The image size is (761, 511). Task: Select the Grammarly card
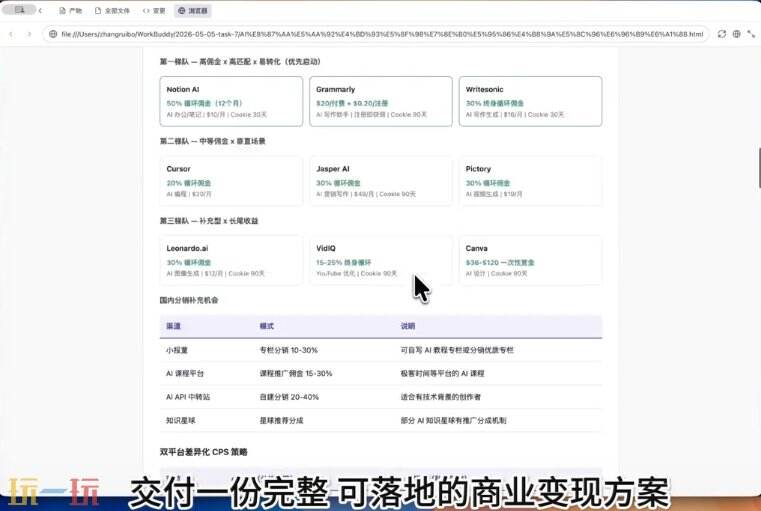pos(381,101)
